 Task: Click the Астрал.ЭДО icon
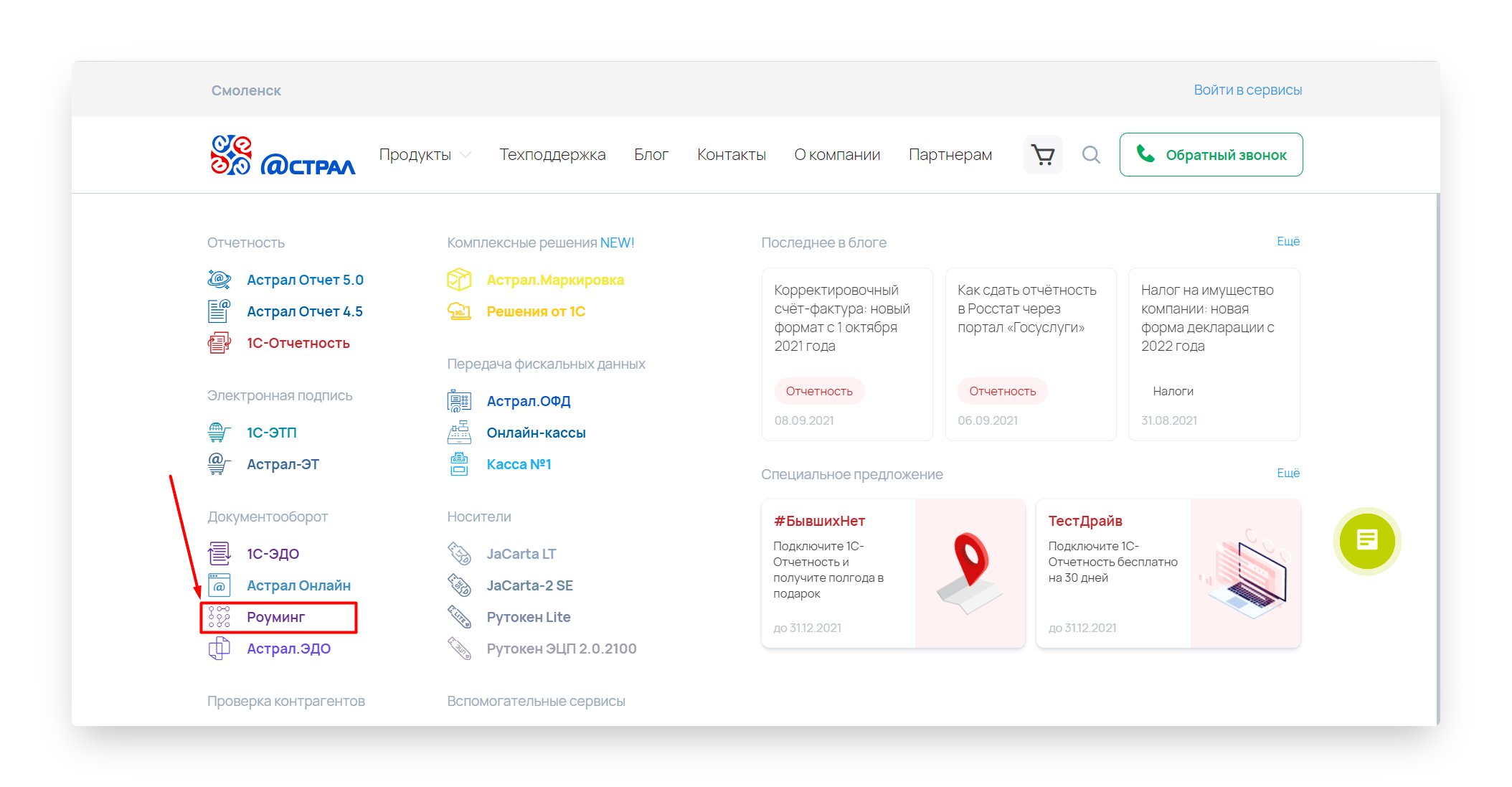[218, 649]
